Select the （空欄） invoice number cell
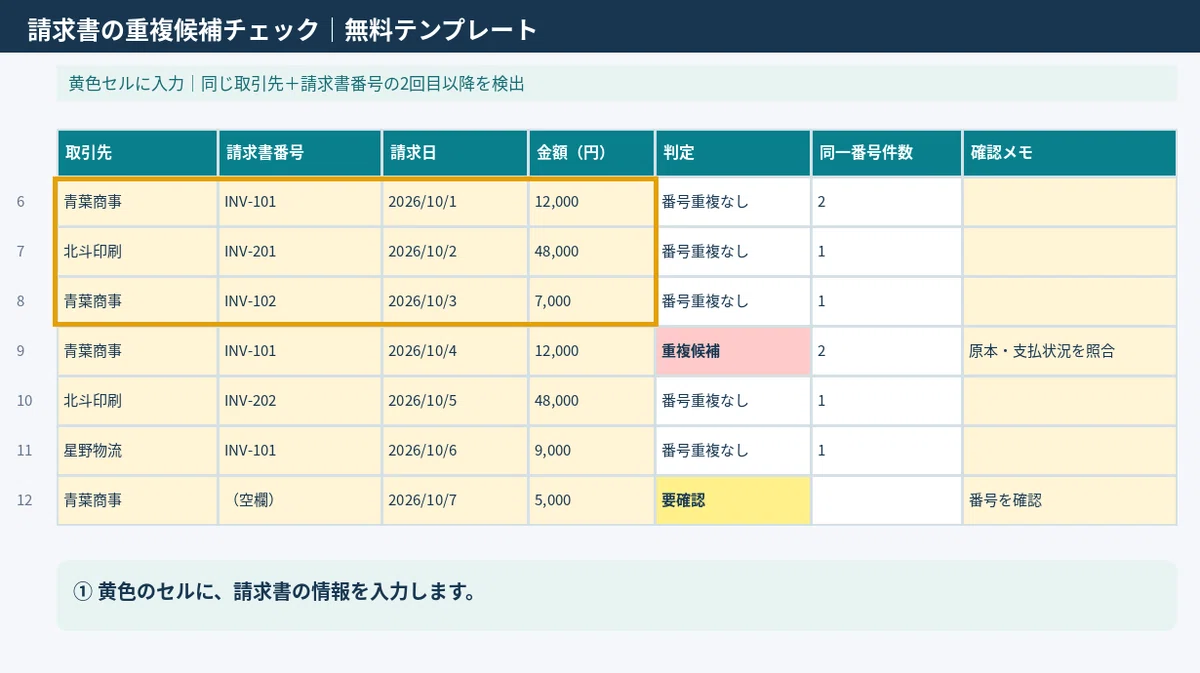The width and height of the screenshot is (1200, 673). click(x=300, y=500)
